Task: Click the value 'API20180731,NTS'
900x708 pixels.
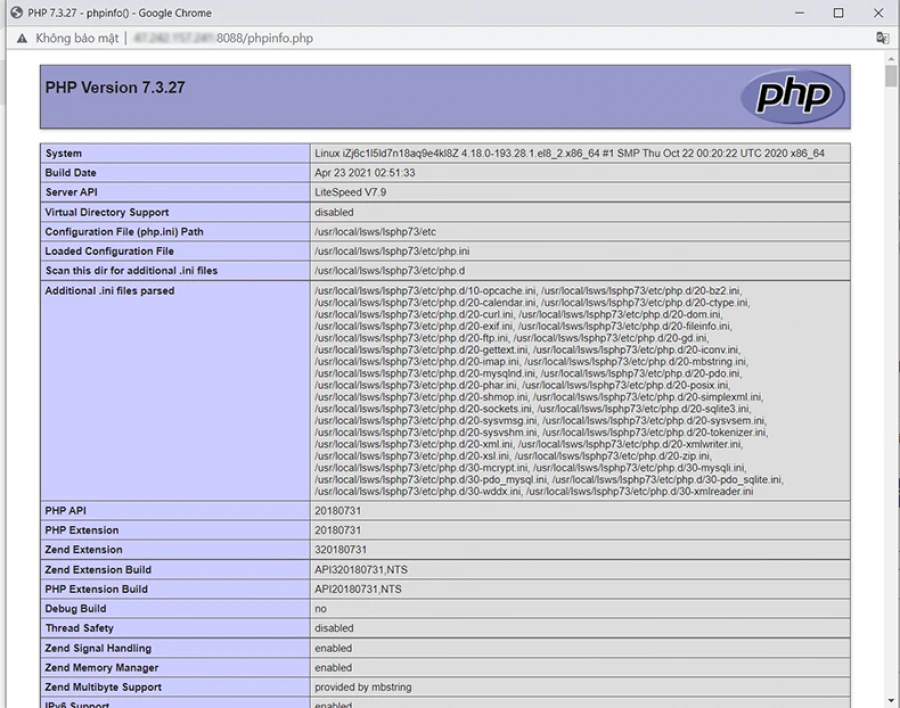Action: [x=358, y=589]
